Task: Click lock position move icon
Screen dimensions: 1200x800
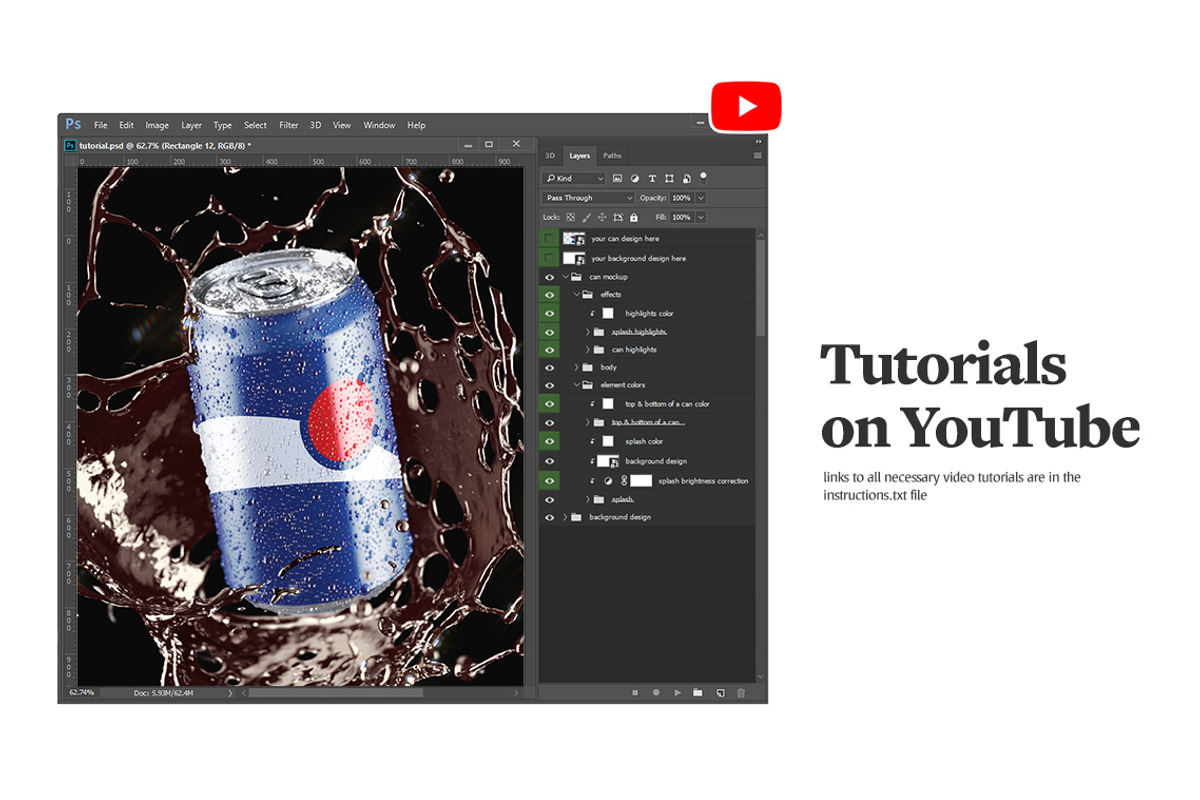Action: coord(602,217)
